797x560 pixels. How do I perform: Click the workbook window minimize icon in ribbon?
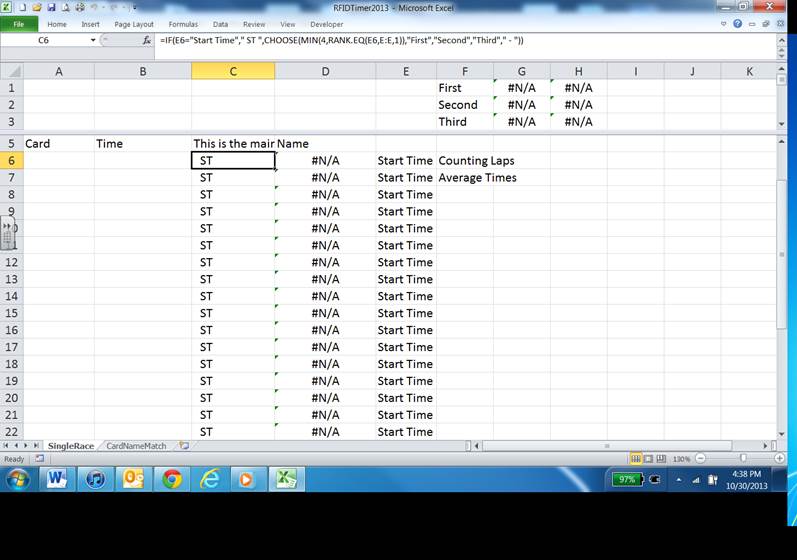pos(752,24)
